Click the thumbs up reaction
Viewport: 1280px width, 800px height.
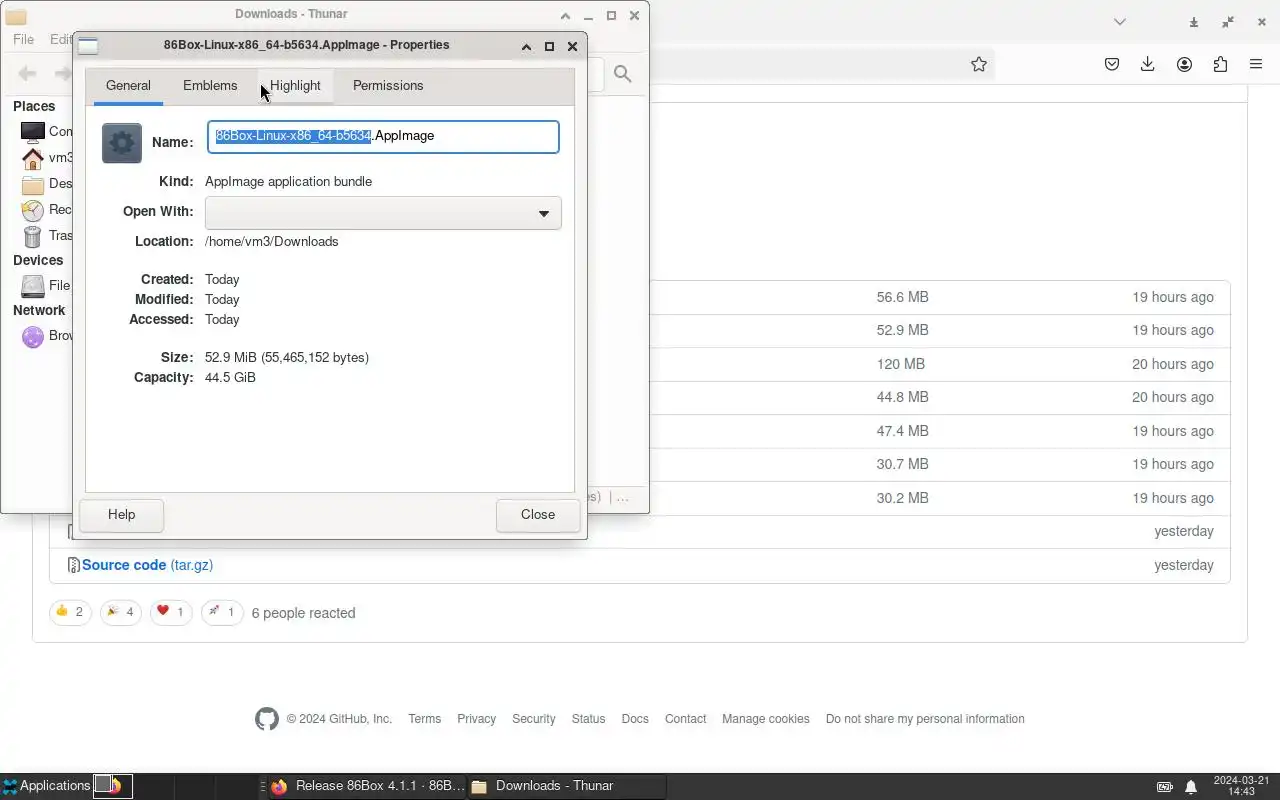pos(70,612)
